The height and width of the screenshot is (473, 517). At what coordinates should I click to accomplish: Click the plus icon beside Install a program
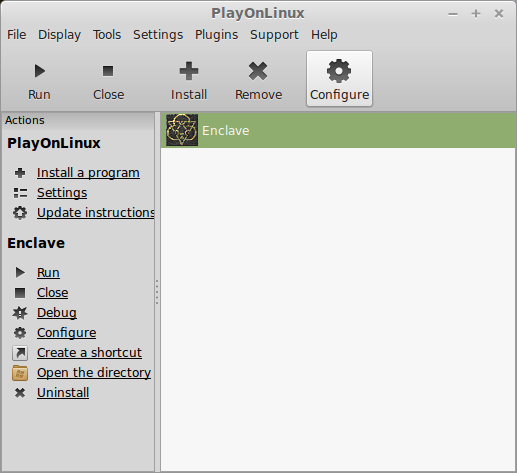[x=20, y=173]
